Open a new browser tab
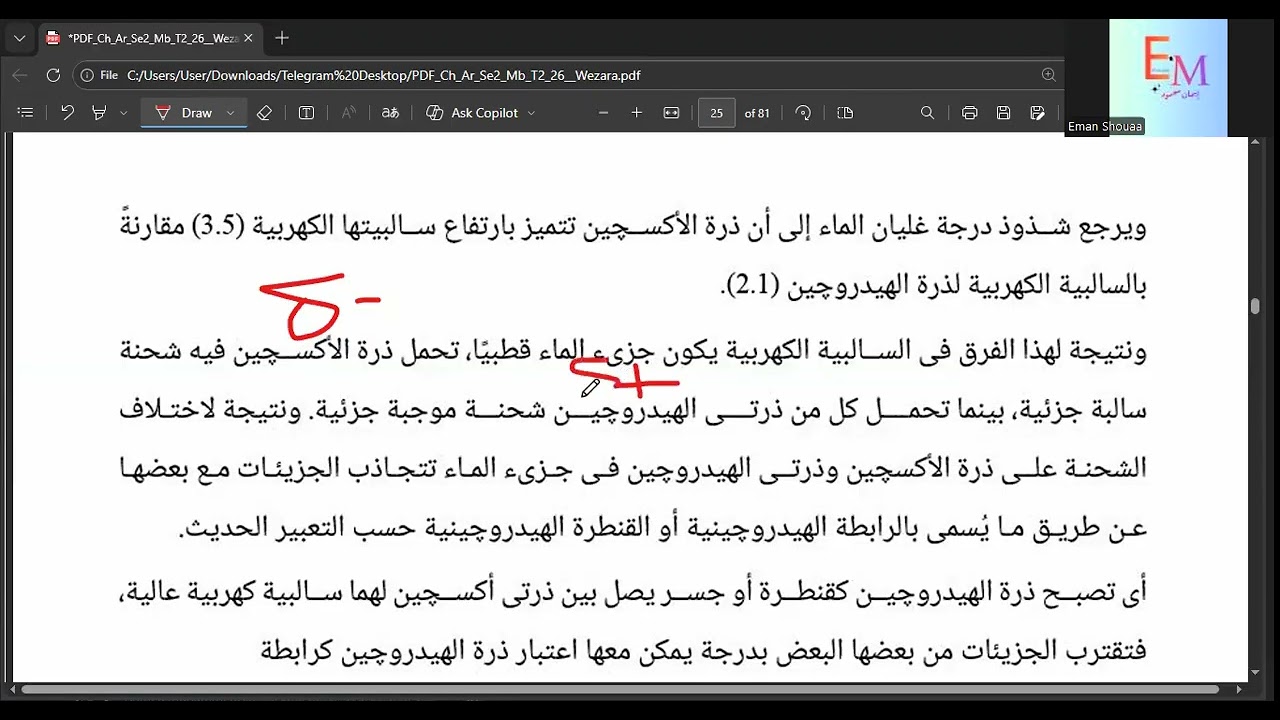The height and width of the screenshot is (720, 1280). coord(282,38)
